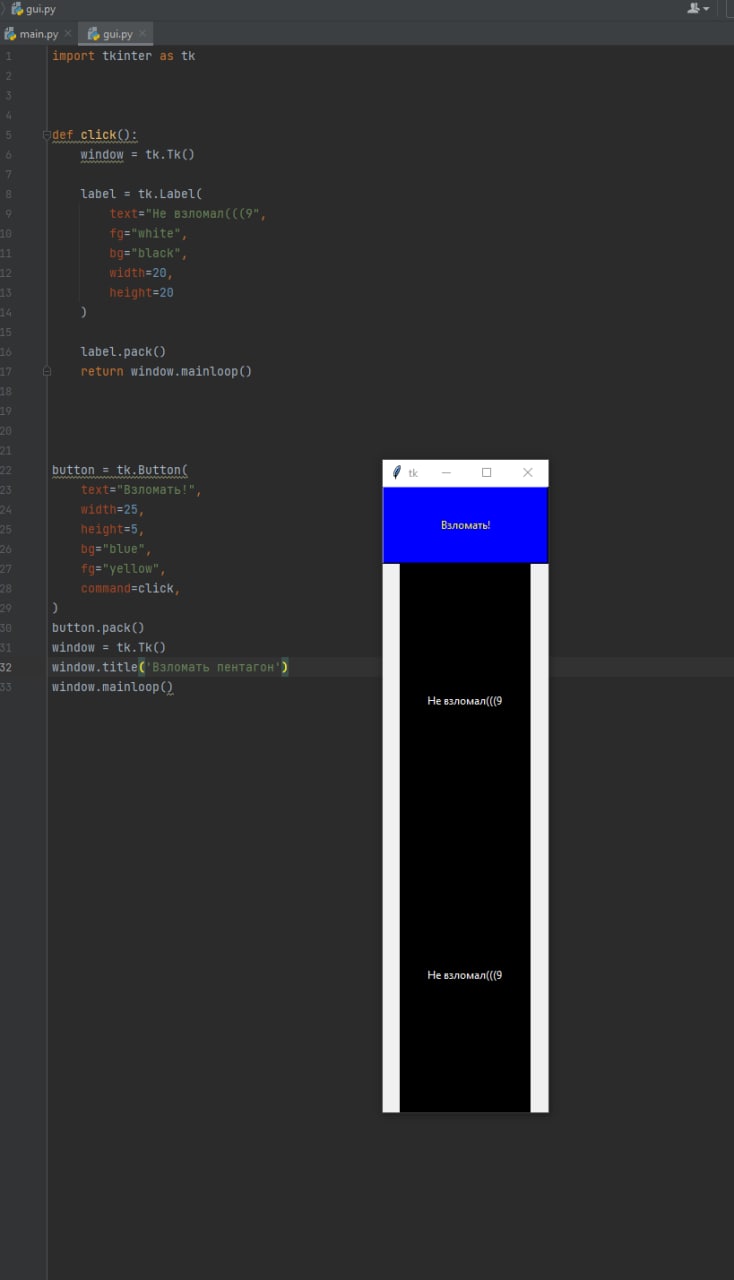Click 'command=click,' argument text

[x=131, y=588]
